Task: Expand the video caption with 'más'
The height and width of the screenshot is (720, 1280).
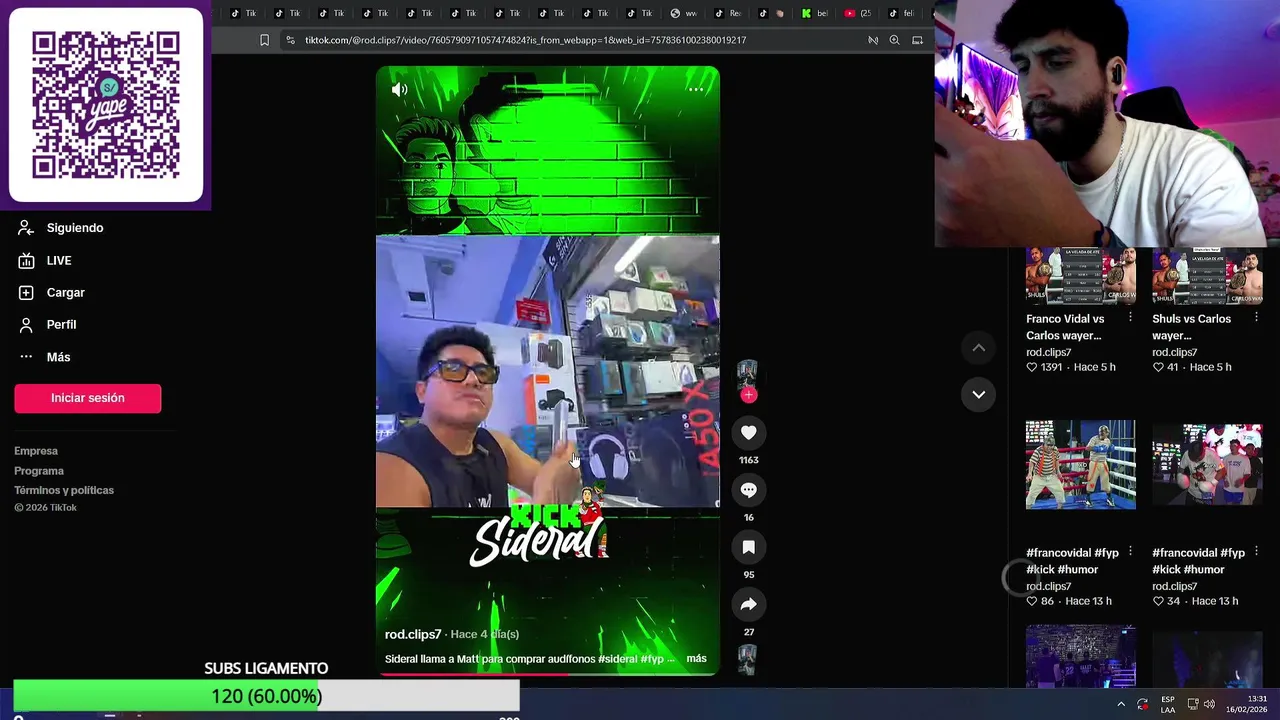Action: [x=696, y=659]
